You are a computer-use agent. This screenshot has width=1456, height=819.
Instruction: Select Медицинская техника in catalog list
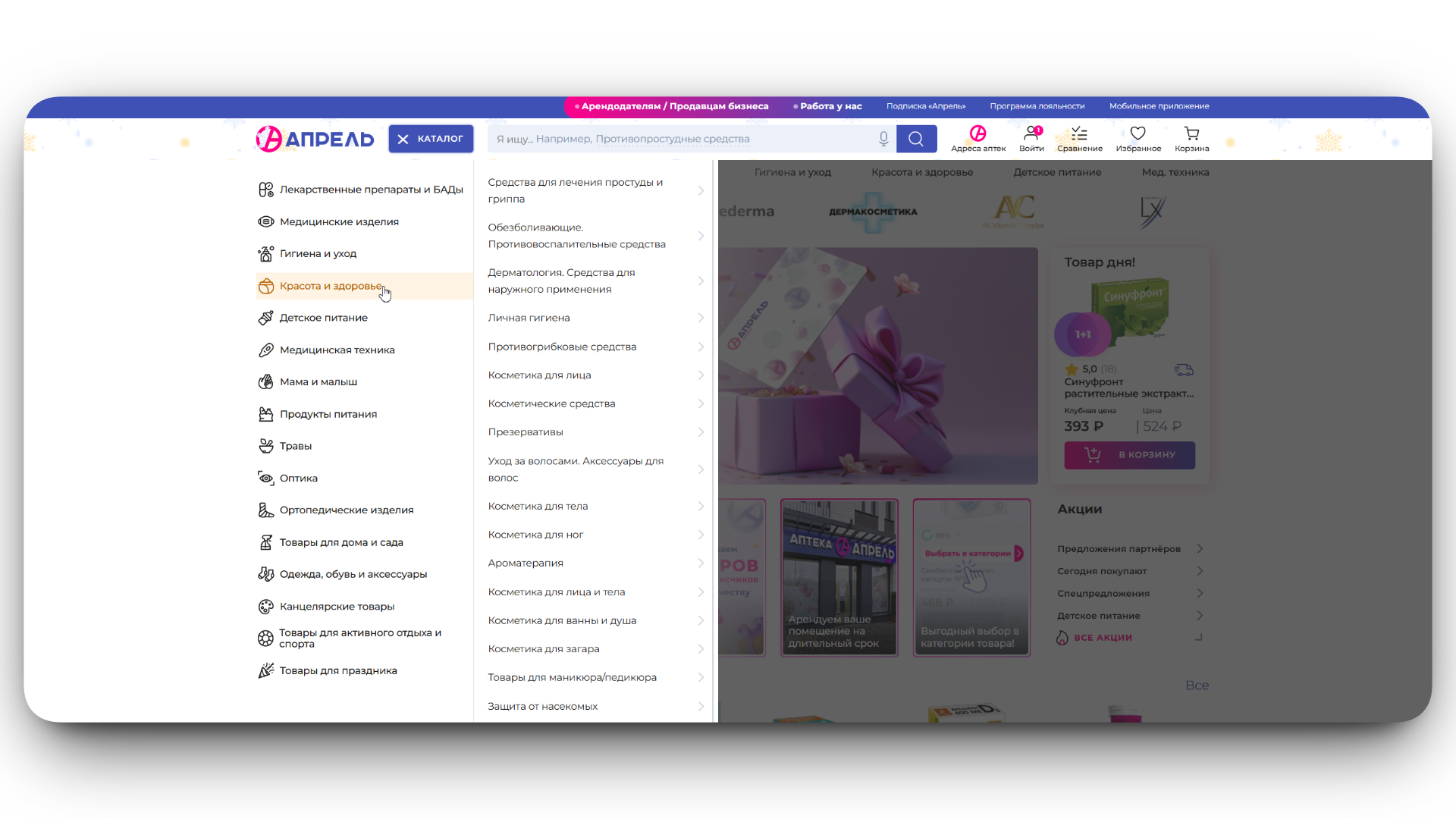tap(337, 350)
